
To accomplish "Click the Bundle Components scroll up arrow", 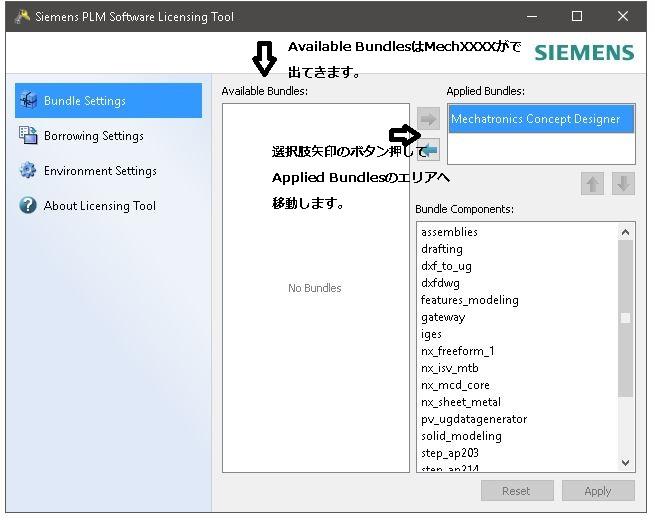I will [x=625, y=232].
